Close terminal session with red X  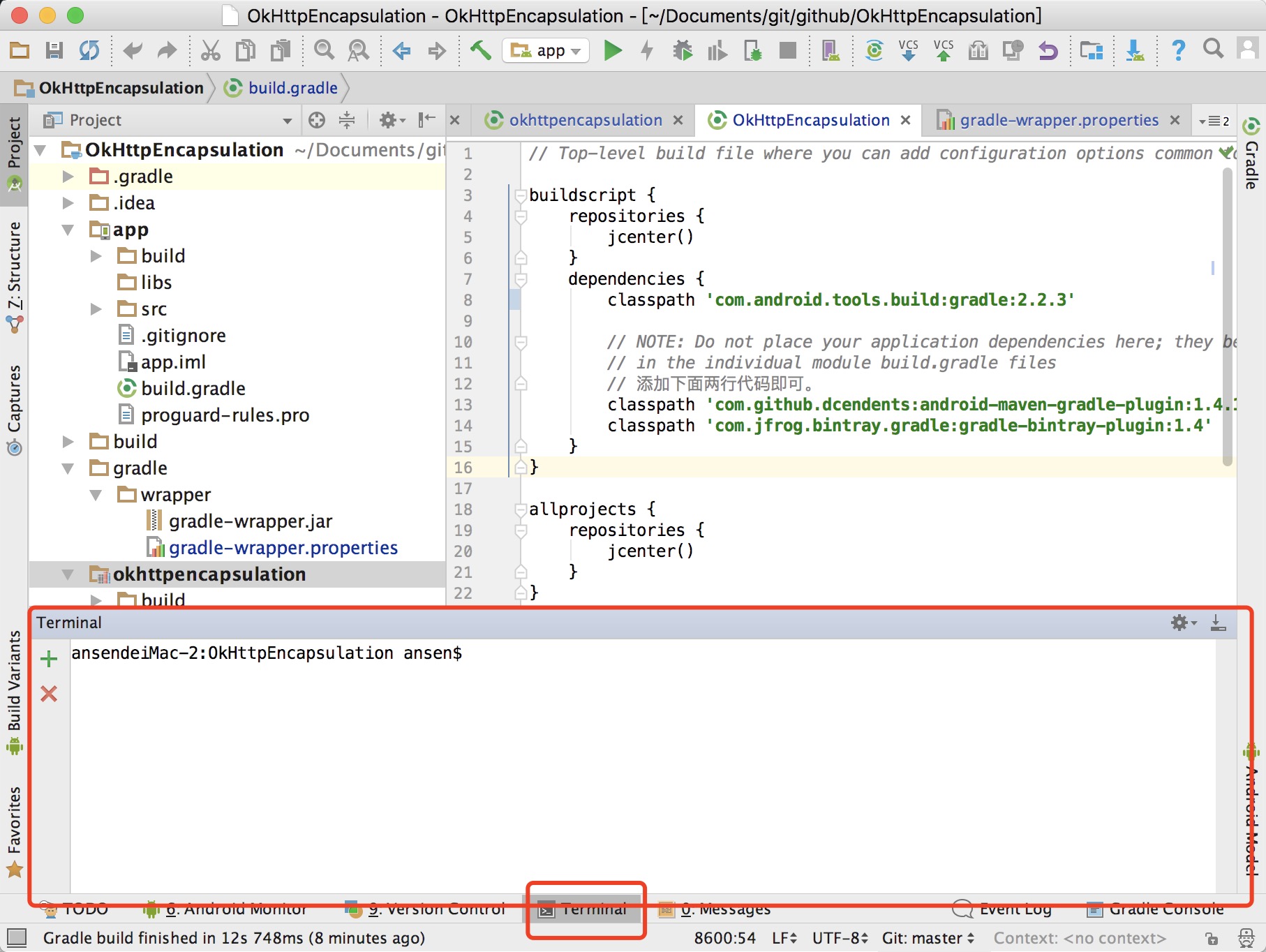[49, 694]
